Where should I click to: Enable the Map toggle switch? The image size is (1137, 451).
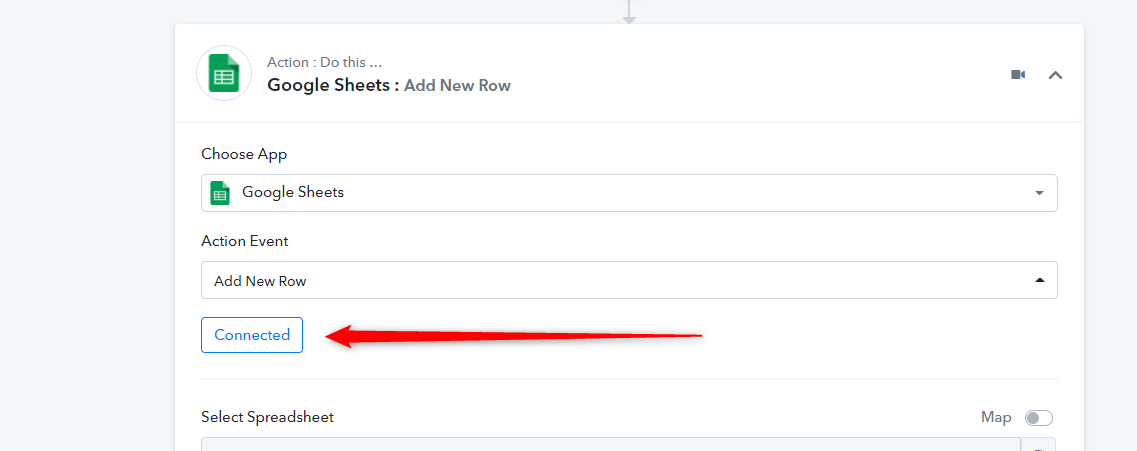point(1038,418)
